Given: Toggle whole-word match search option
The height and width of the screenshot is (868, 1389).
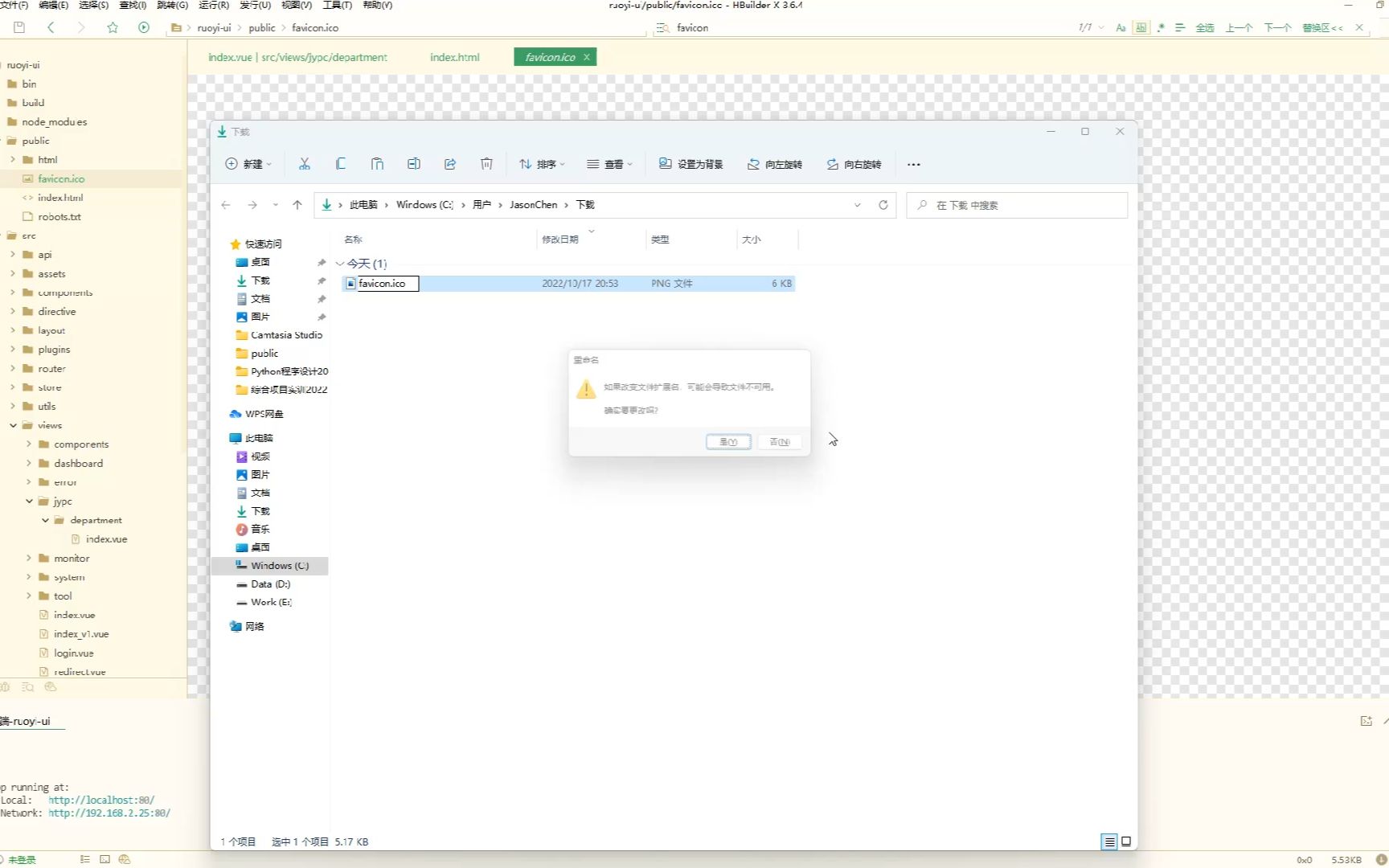Looking at the screenshot, I should [1141, 27].
